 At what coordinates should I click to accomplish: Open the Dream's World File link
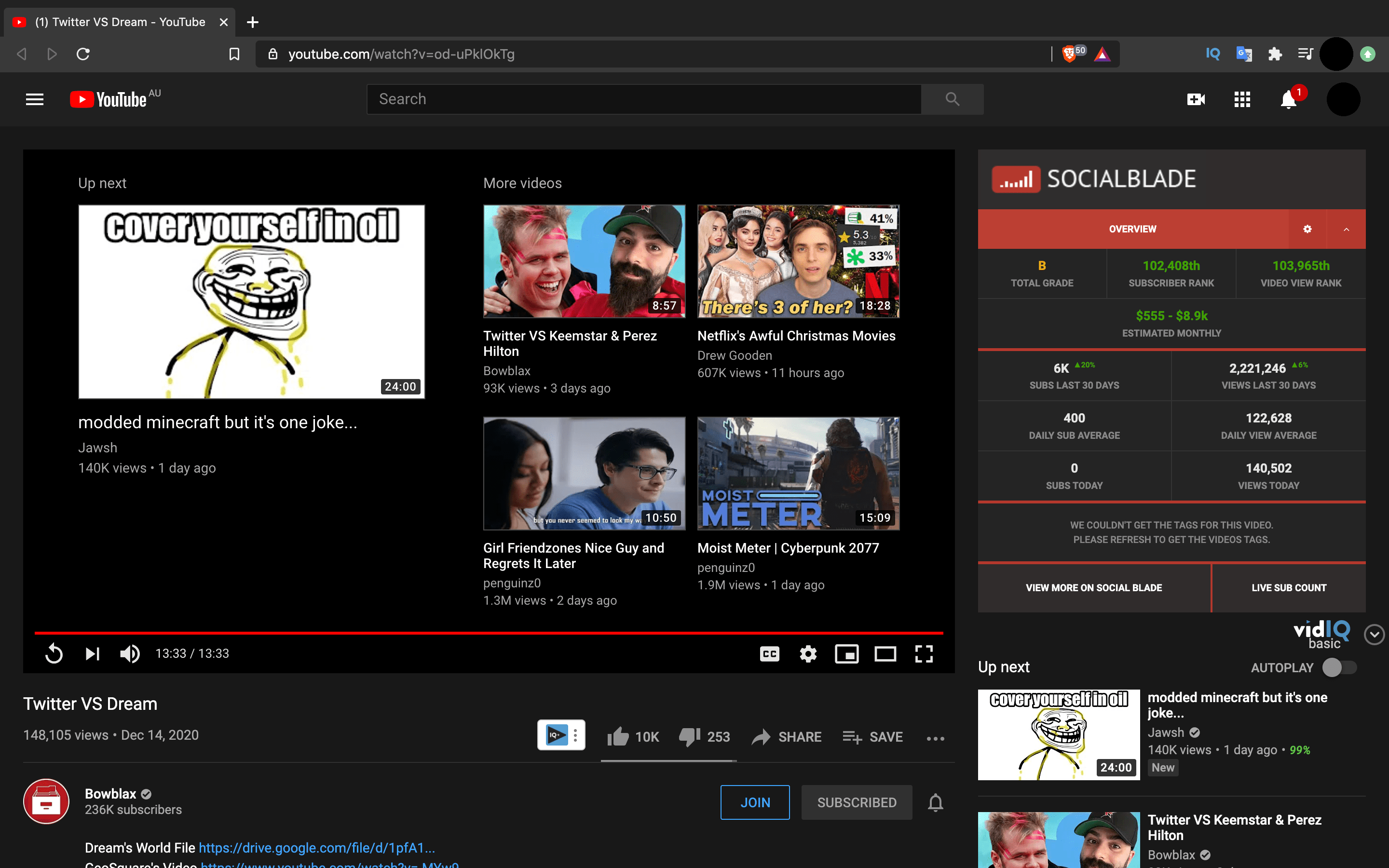tap(316, 847)
